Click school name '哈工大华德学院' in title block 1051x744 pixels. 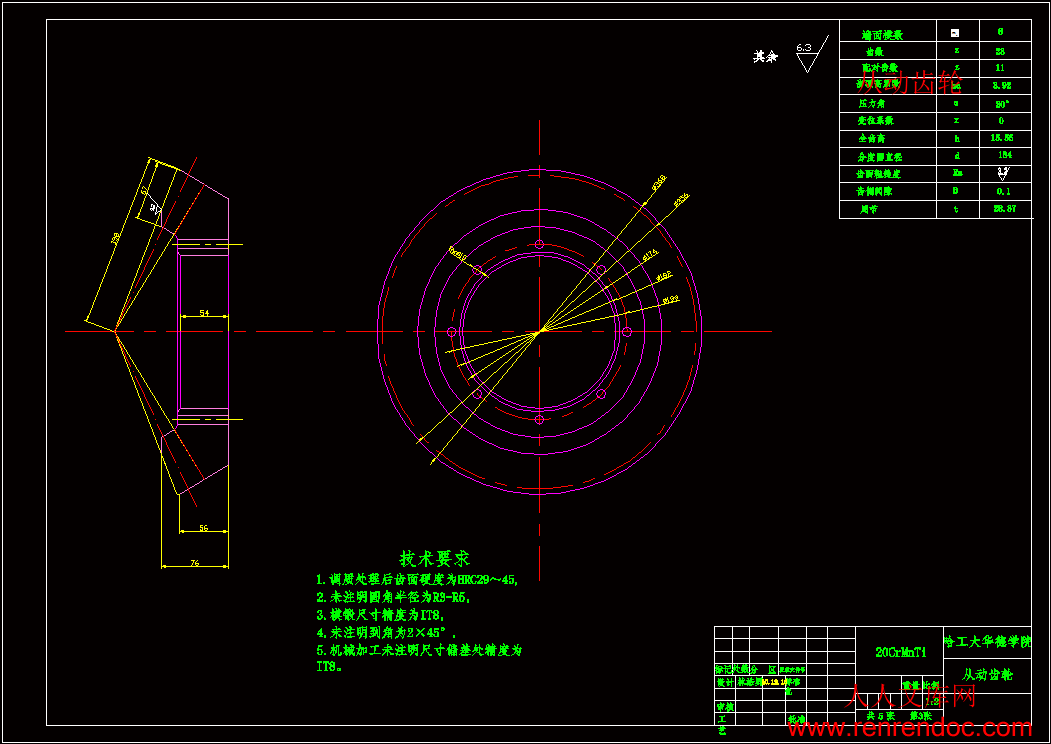click(x=987, y=642)
